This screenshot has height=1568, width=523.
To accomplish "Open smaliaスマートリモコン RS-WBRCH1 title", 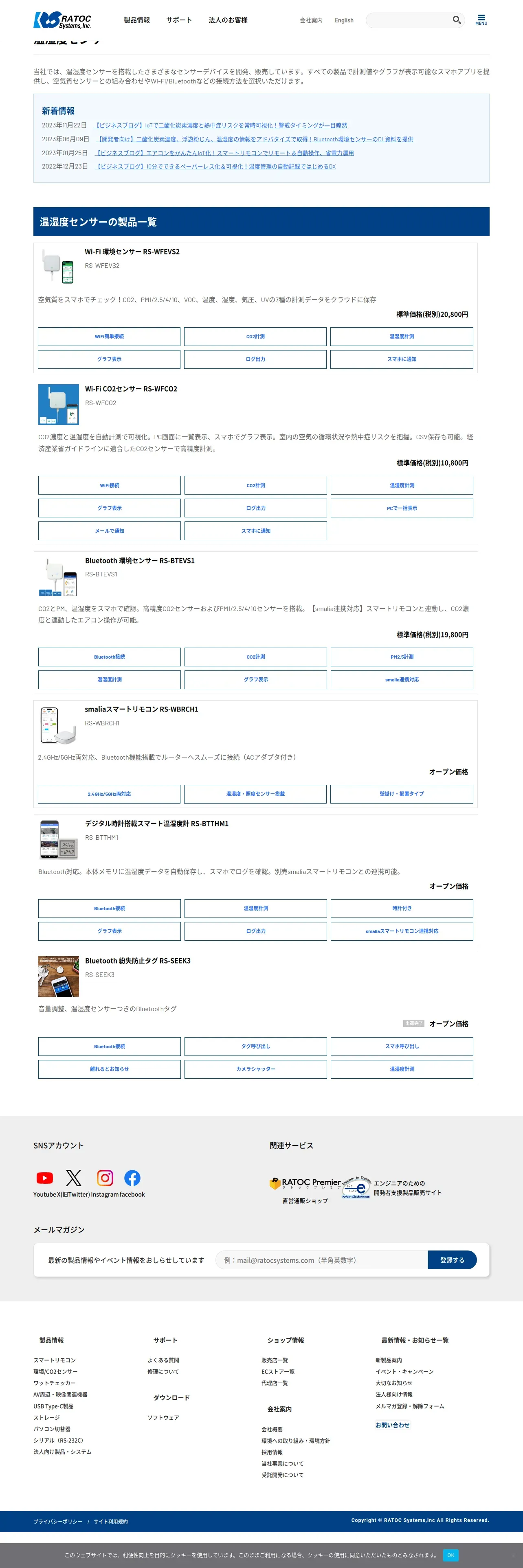I will click(x=141, y=709).
